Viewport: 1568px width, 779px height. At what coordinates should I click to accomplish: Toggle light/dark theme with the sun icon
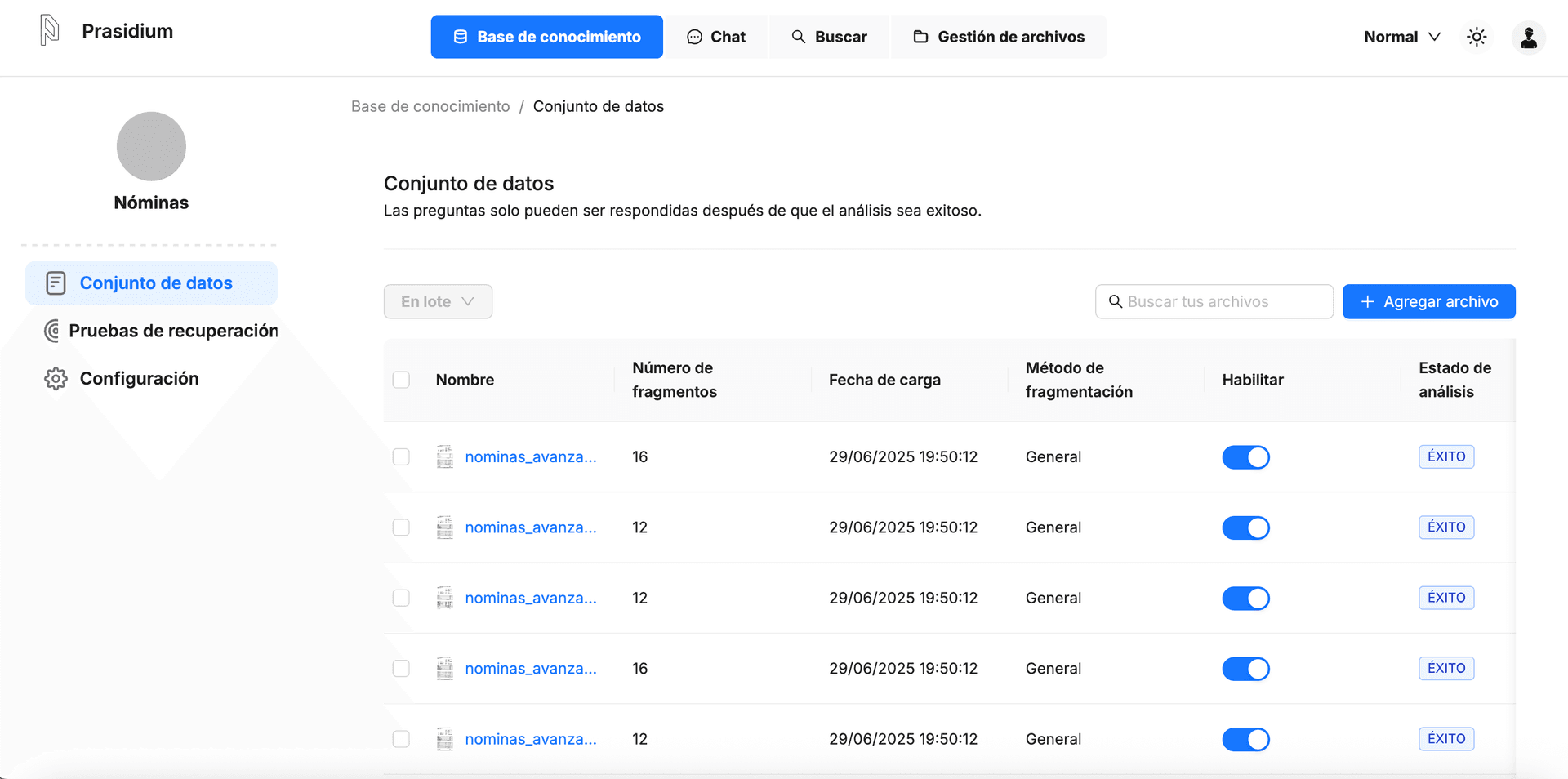[x=1476, y=37]
